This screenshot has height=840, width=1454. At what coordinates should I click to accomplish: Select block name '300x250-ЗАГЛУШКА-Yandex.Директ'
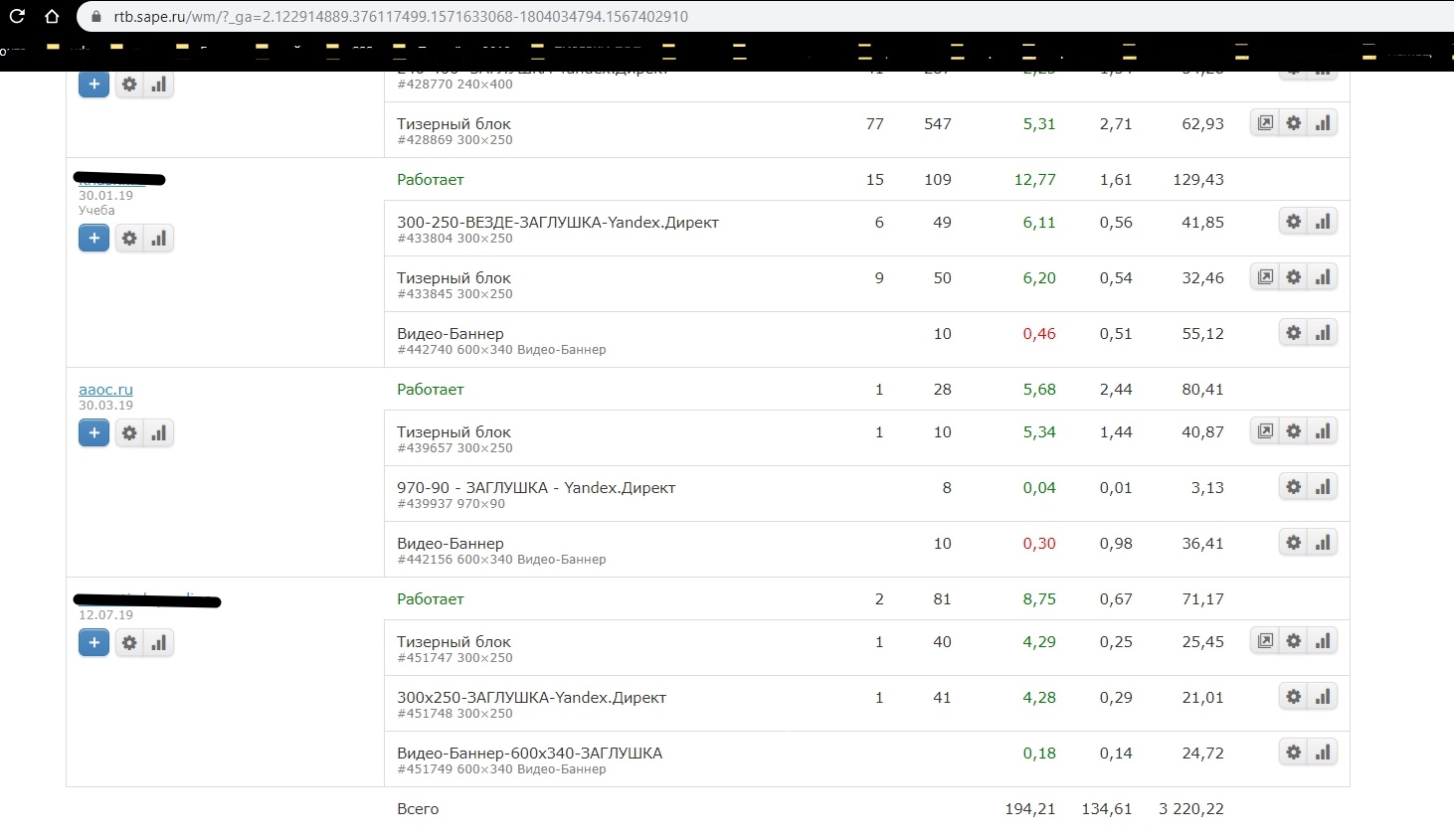(532, 698)
